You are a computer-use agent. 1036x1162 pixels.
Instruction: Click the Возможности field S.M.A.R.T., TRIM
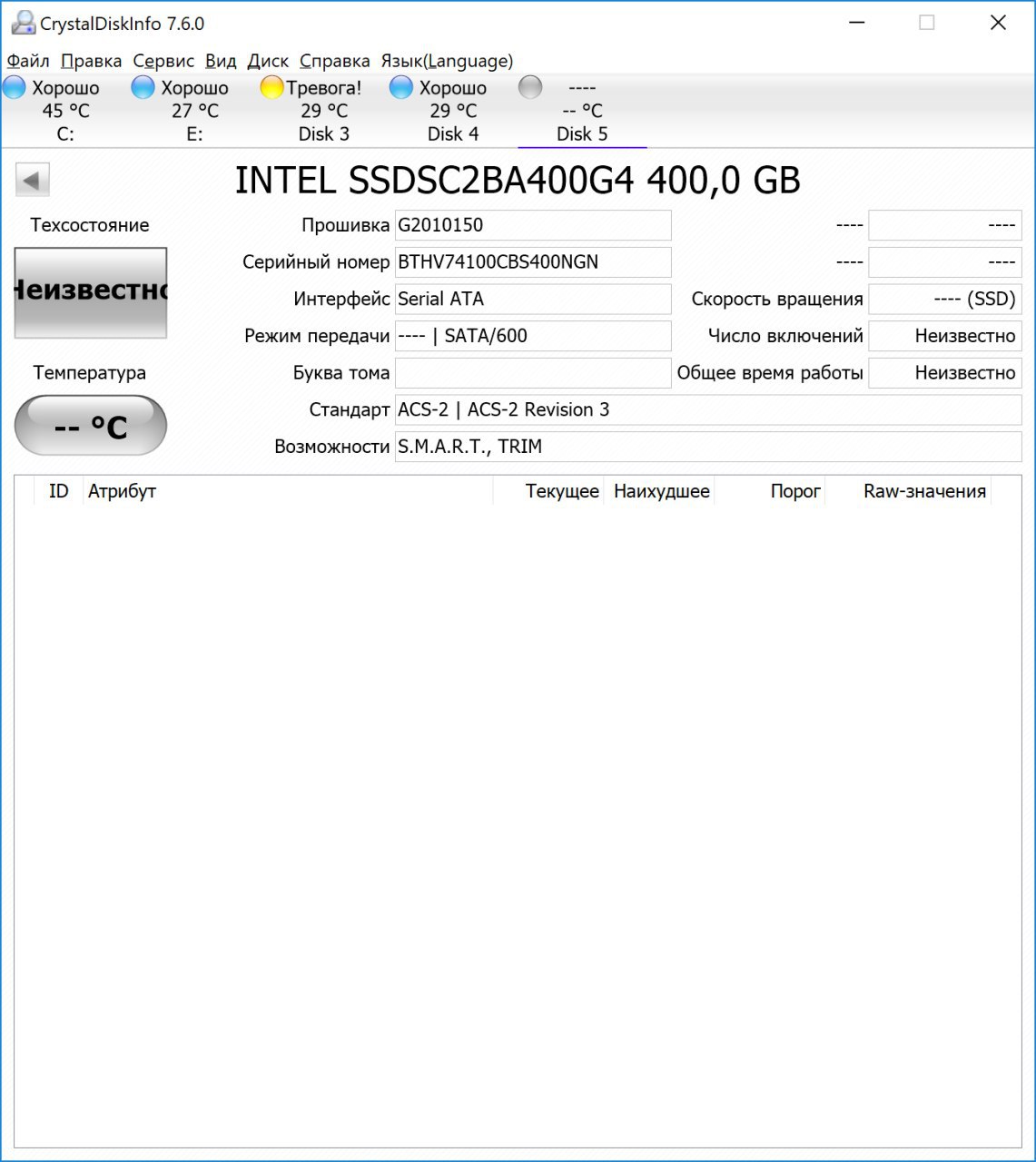(708, 447)
